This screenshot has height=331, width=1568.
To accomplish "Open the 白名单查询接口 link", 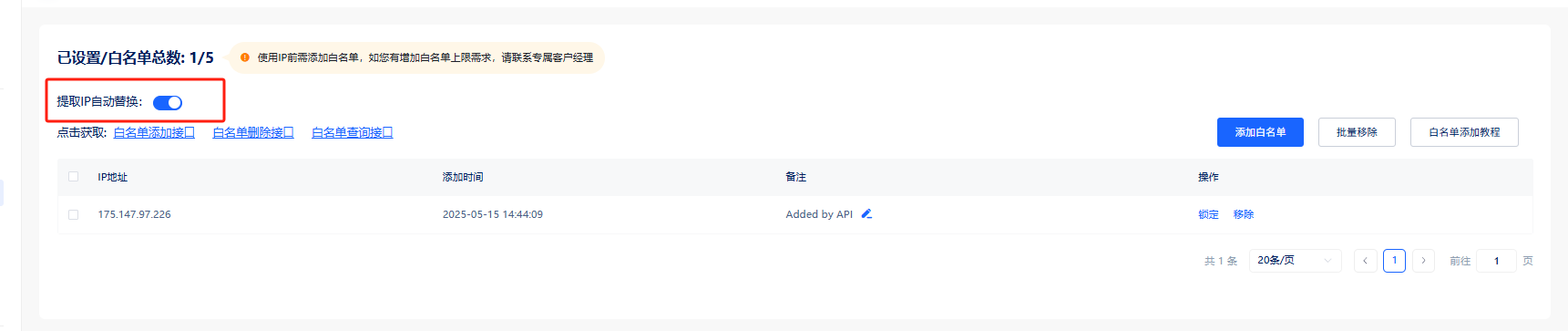I will tap(353, 132).
